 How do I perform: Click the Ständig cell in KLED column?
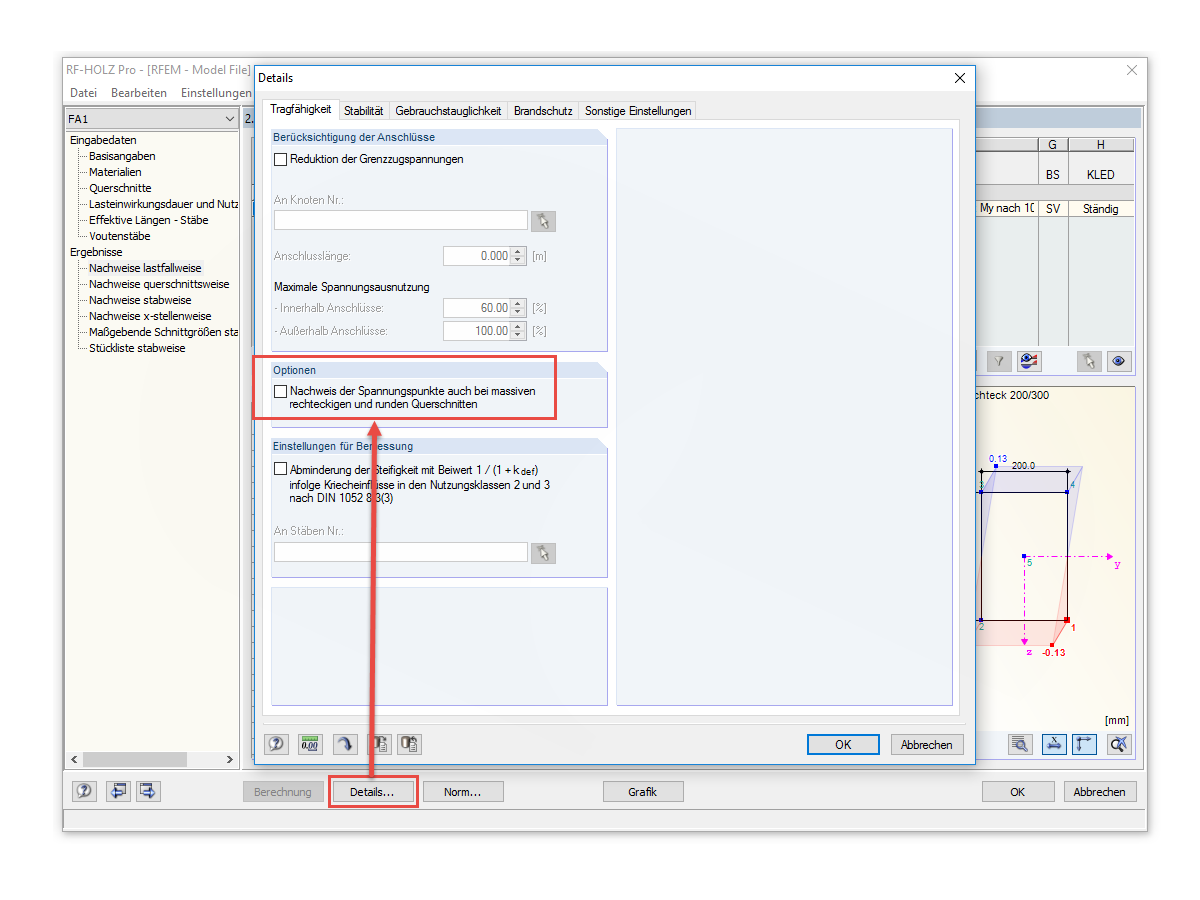point(1100,209)
